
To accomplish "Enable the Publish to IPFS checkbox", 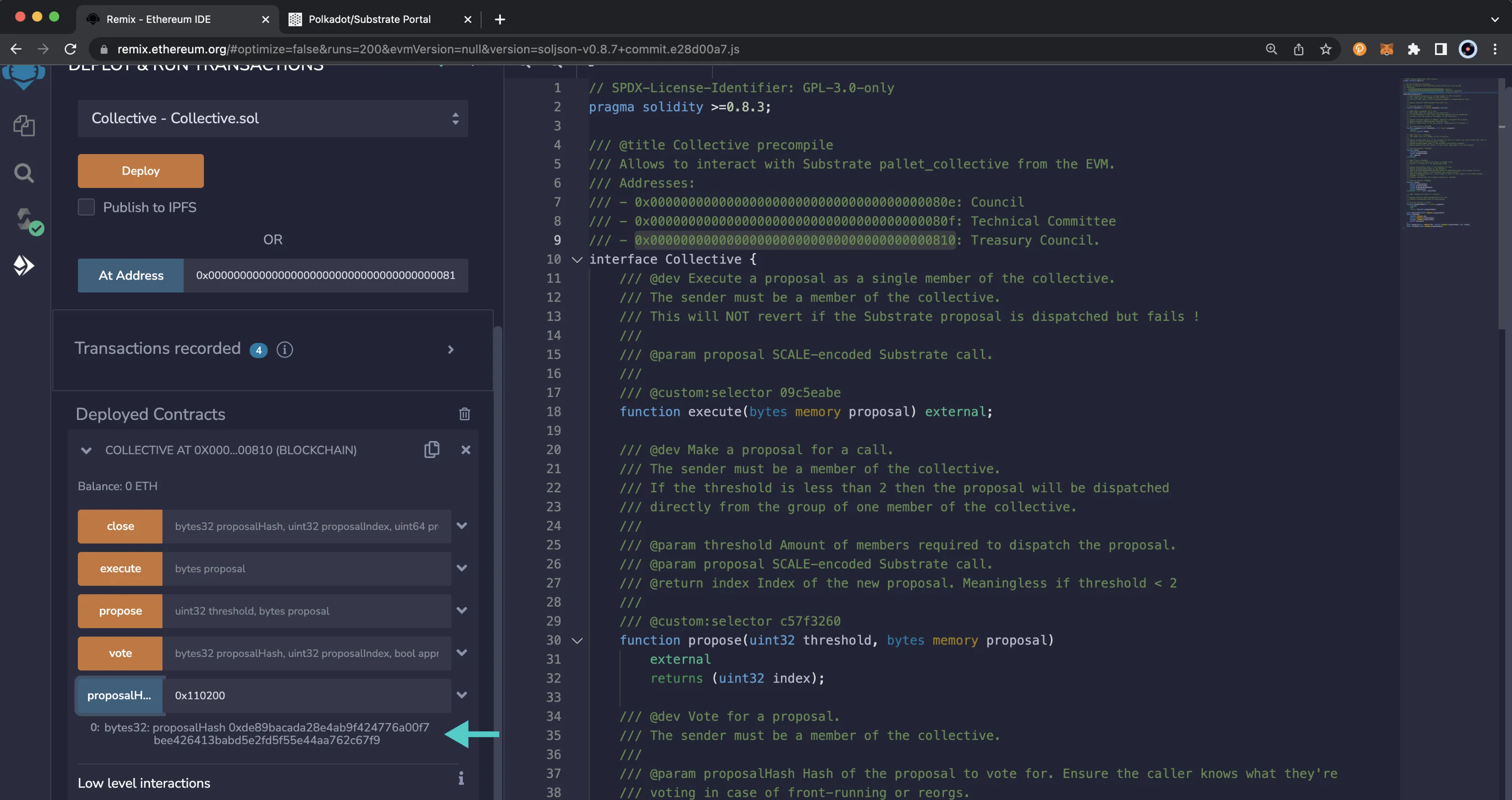I will pos(86,207).
